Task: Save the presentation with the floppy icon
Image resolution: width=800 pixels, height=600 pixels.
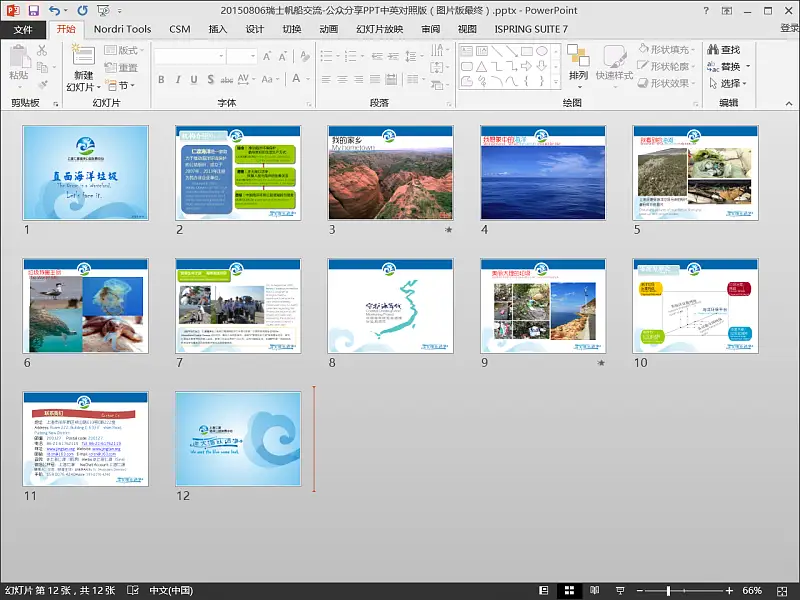Action: coord(33,10)
